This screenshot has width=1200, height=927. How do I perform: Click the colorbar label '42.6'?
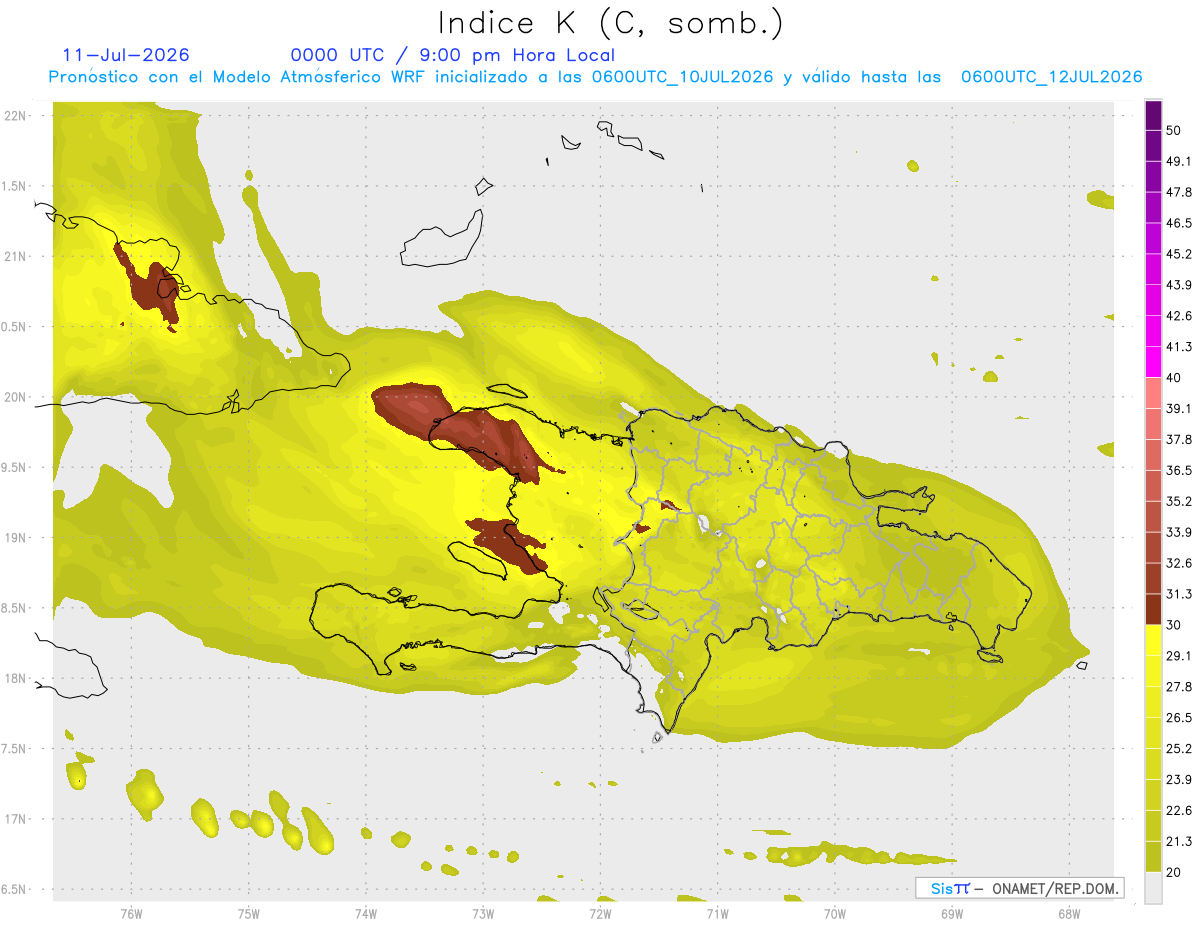click(1178, 316)
